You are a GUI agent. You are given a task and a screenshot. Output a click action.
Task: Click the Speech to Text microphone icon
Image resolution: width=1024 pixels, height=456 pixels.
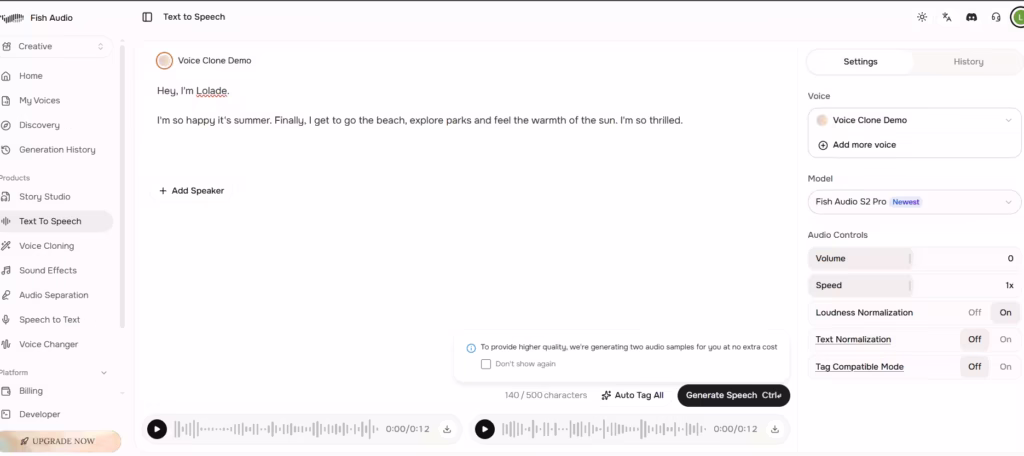click(6, 320)
